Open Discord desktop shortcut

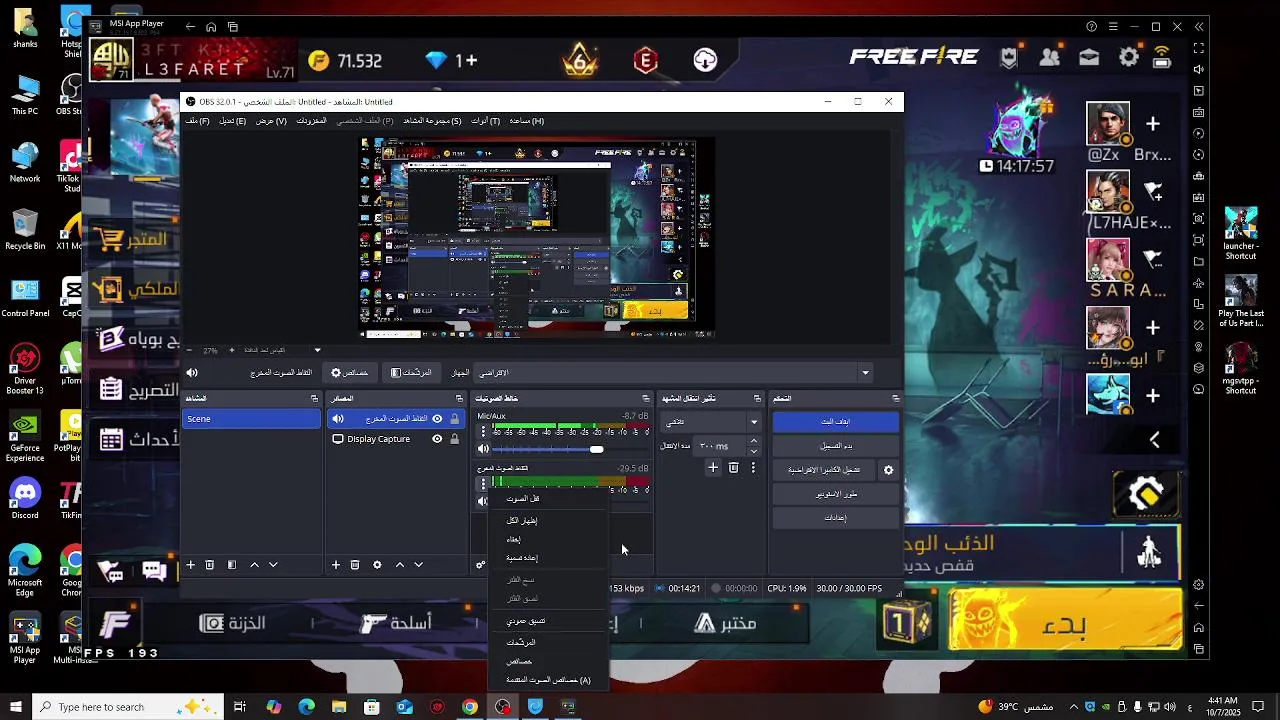pyautogui.click(x=25, y=499)
